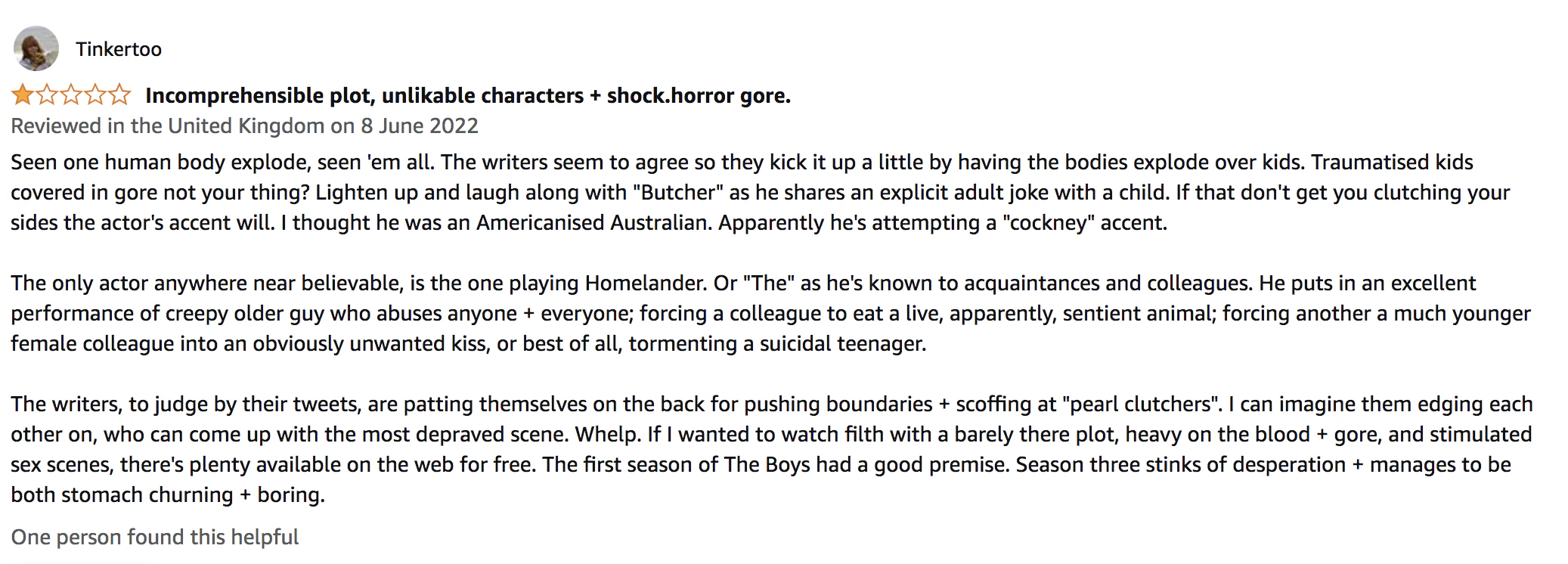Click the third empty rating star
The image size is (1568, 564).
pos(71,95)
